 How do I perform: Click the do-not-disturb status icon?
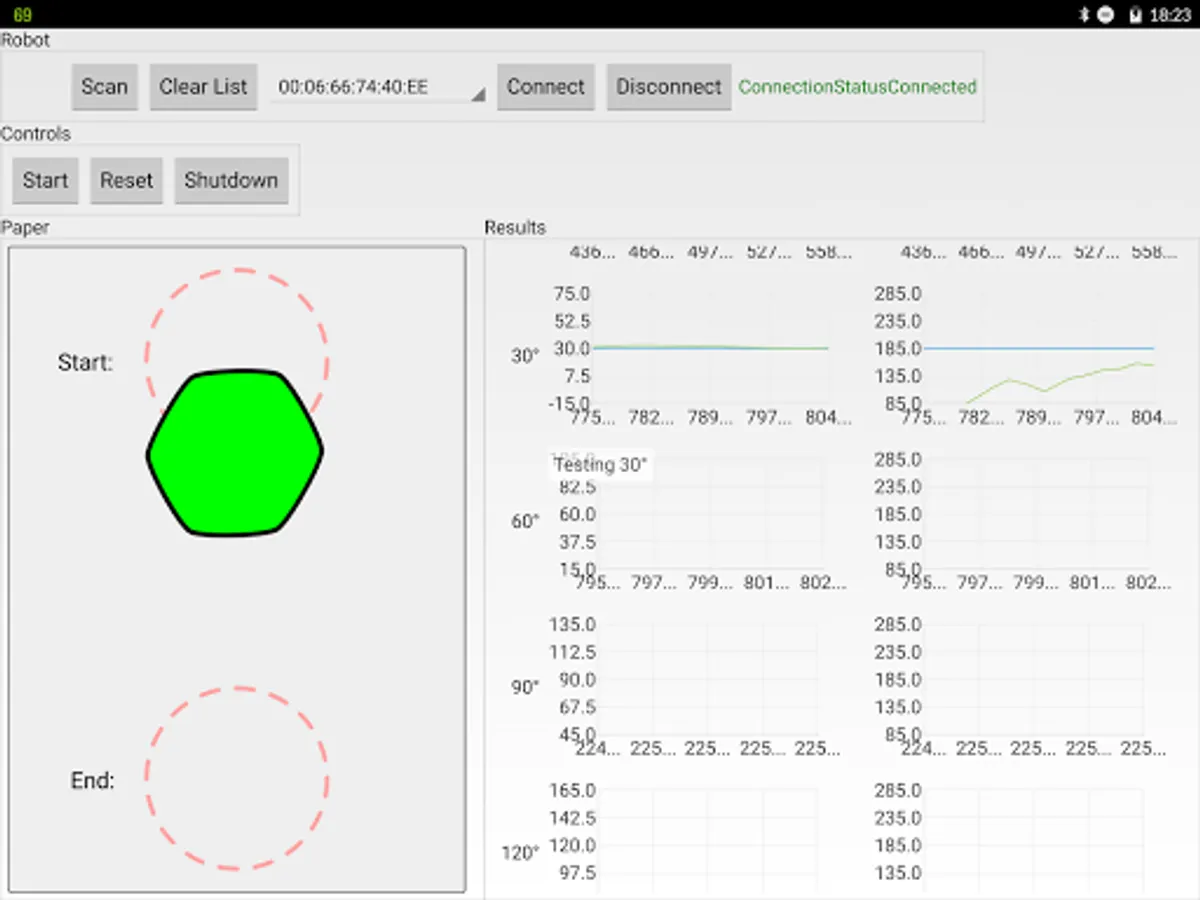(x=1105, y=15)
